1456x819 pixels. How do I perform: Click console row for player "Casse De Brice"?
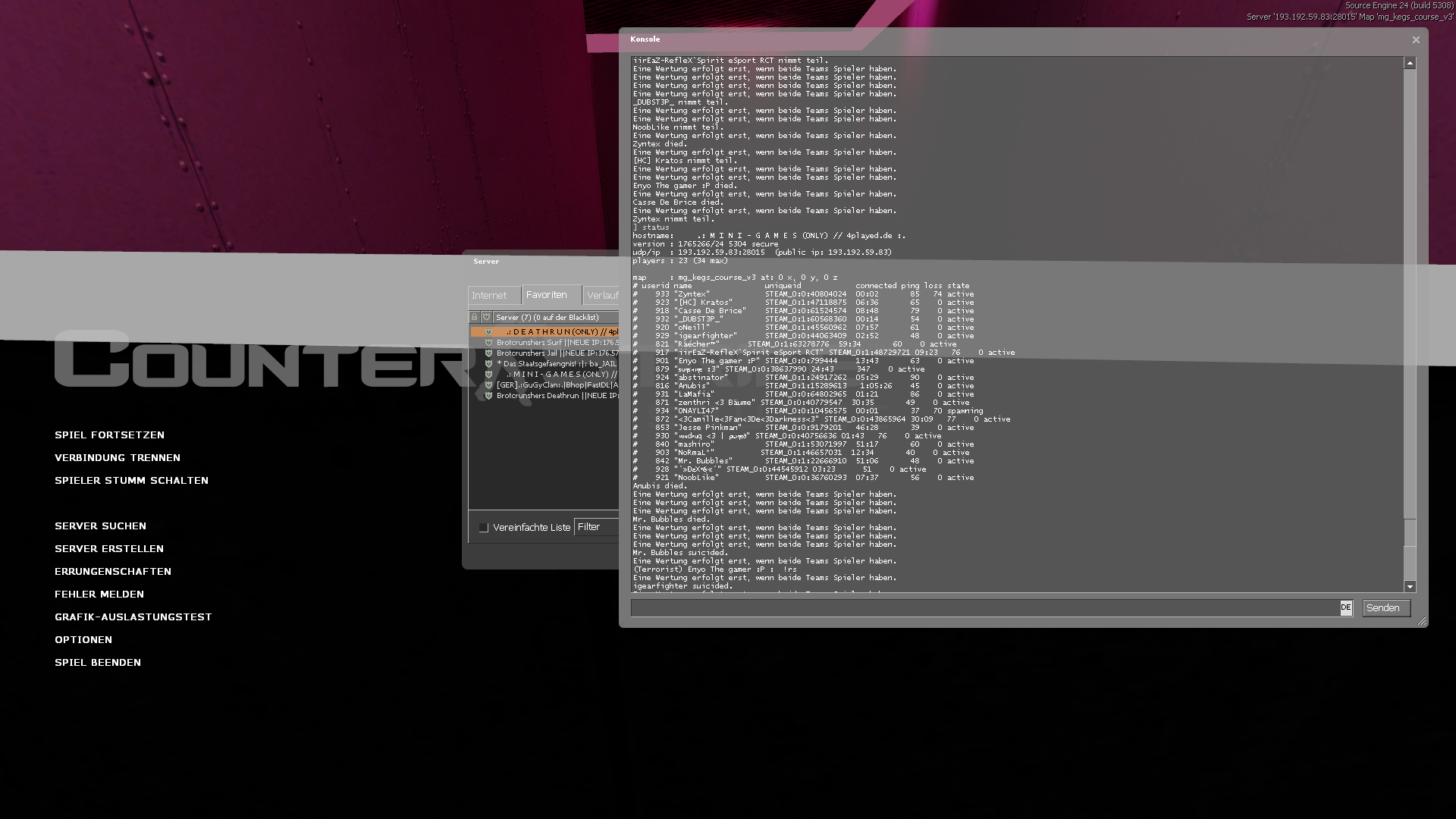click(x=804, y=311)
